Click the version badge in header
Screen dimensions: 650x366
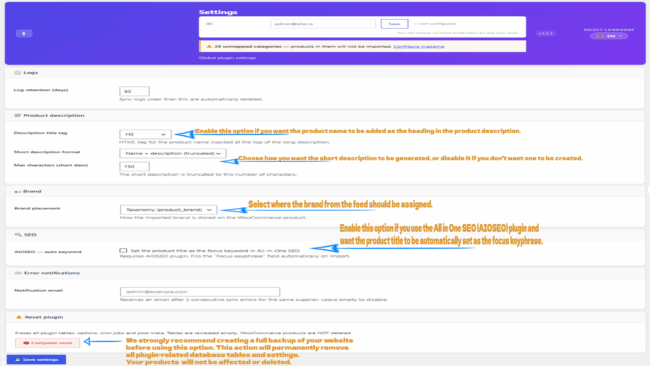(546, 33)
